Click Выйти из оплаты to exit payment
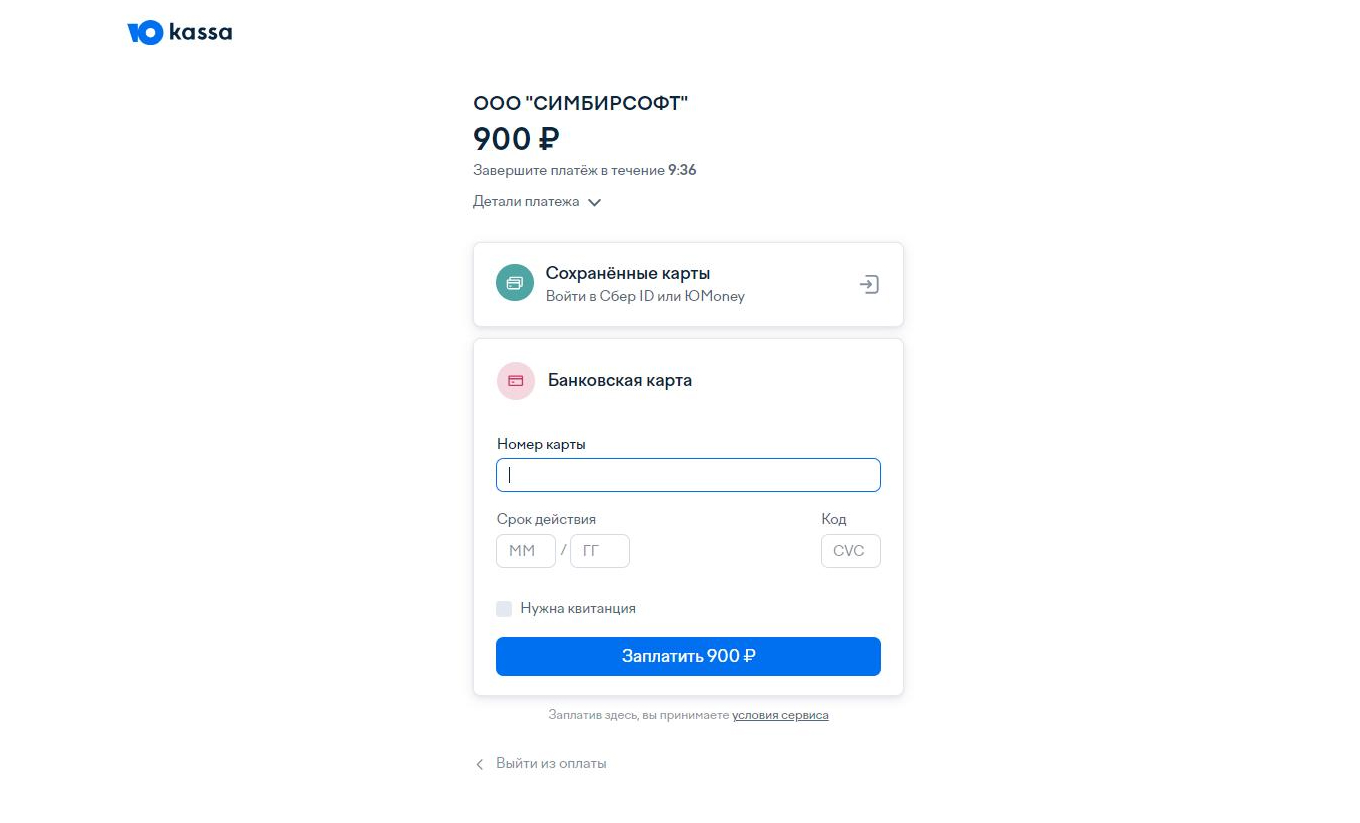This screenshot has height=823, width=1360. [551, 763]
